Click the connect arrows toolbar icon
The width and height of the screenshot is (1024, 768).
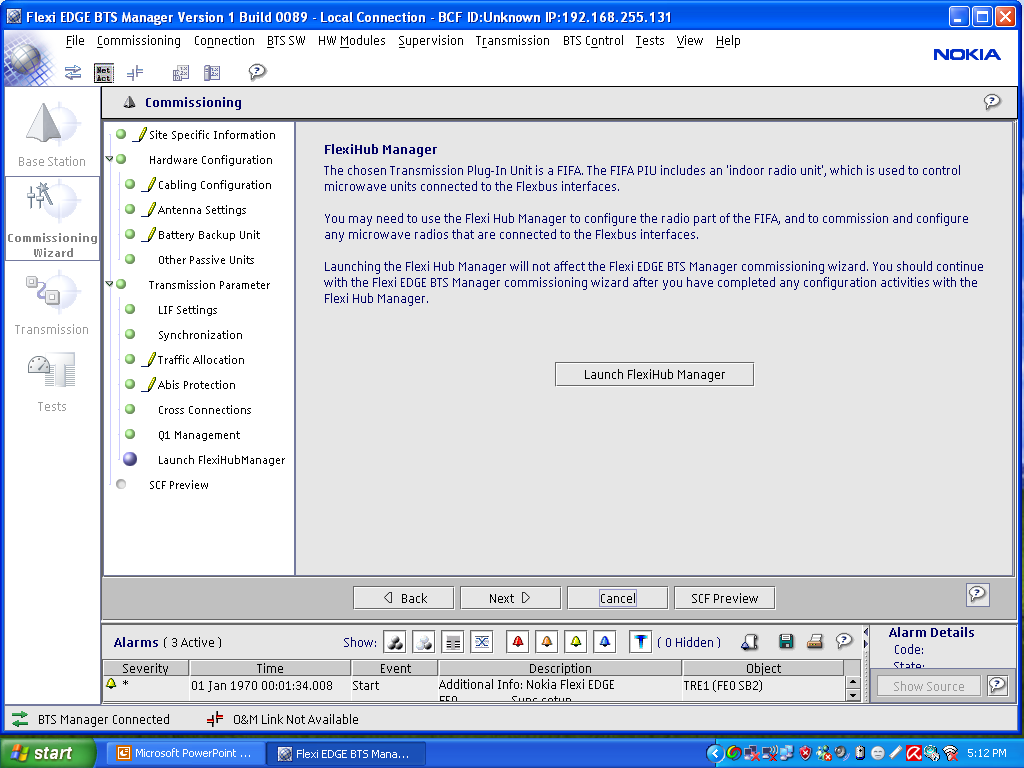coord(73,72)
